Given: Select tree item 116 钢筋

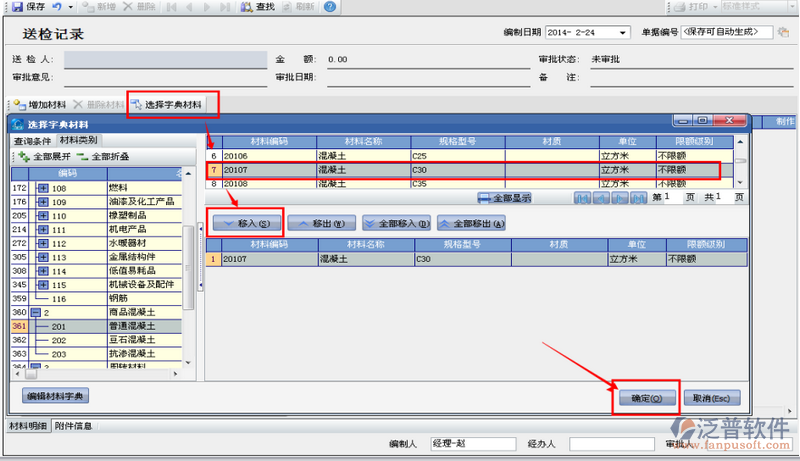Looking at the screenshot, I should tap(96, 298).
